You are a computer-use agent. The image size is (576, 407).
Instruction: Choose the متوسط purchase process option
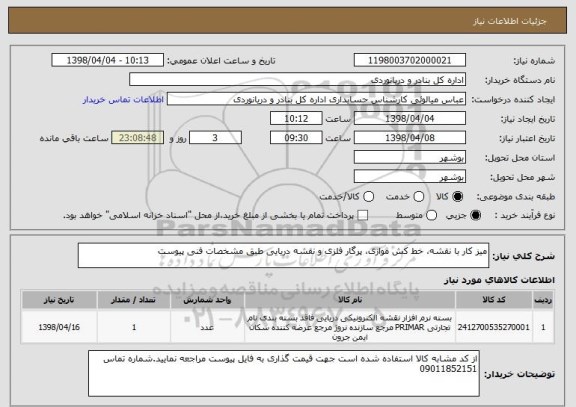tap(431, 216)
